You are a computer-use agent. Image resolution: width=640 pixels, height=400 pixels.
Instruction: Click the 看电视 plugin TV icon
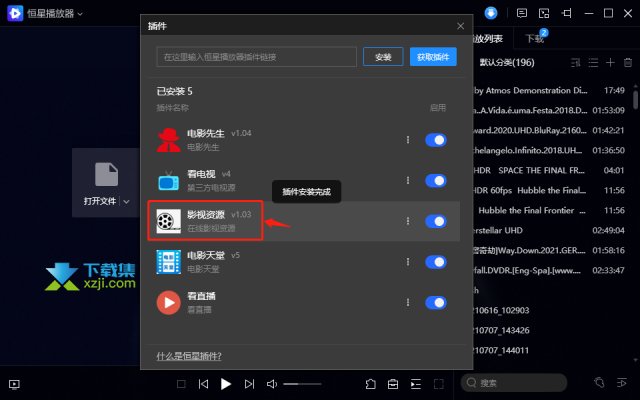coord(169,181)
